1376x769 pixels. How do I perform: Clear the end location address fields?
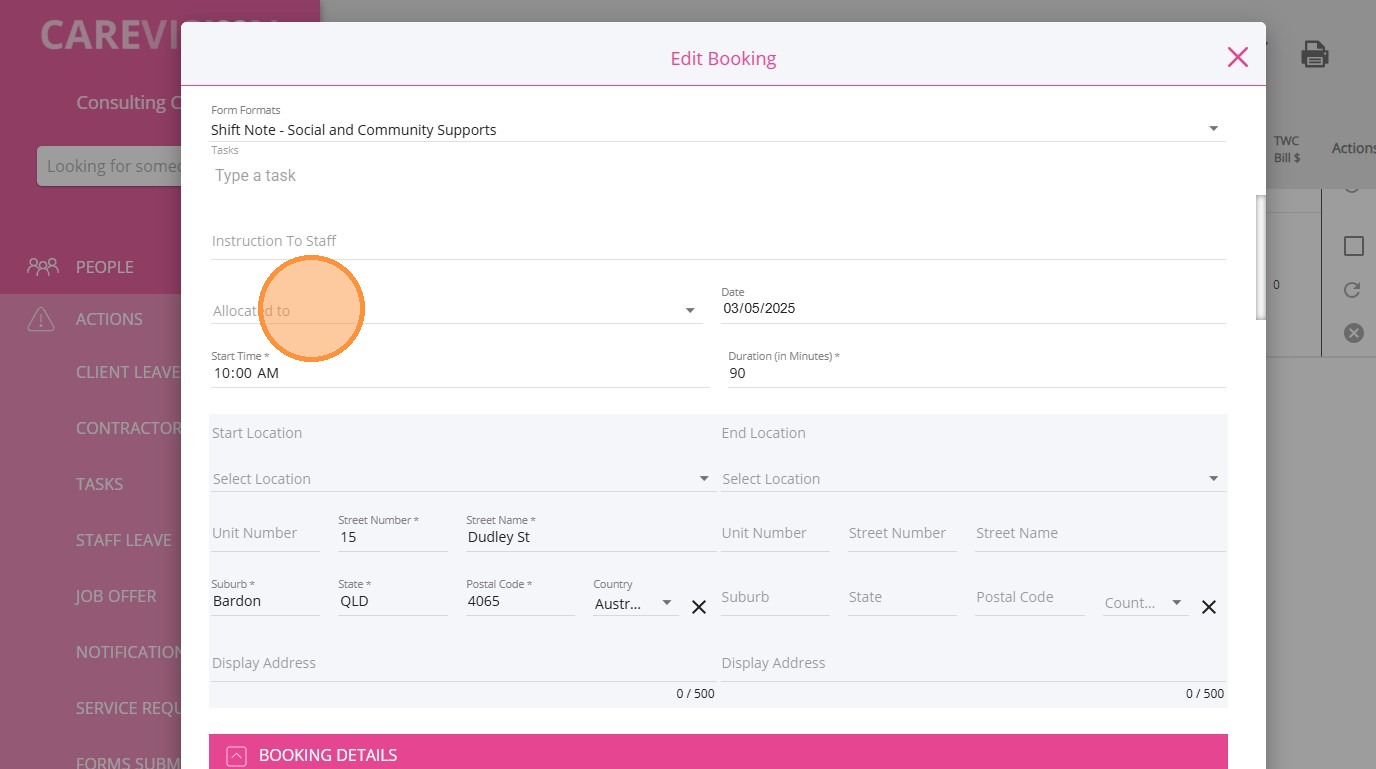pyautogui.click(x=1209, y=607)
